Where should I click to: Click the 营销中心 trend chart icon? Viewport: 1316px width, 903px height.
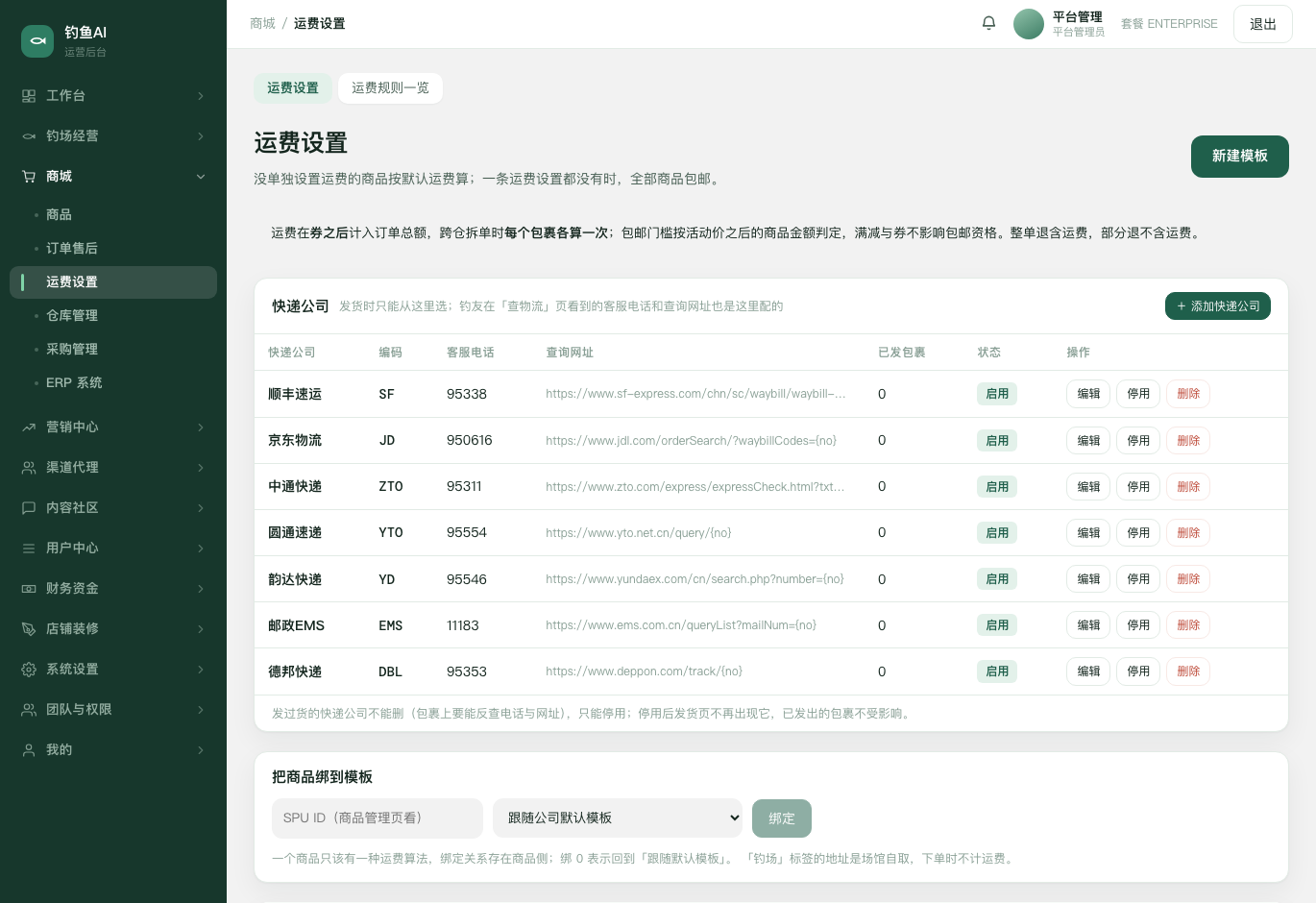point(29,427)
